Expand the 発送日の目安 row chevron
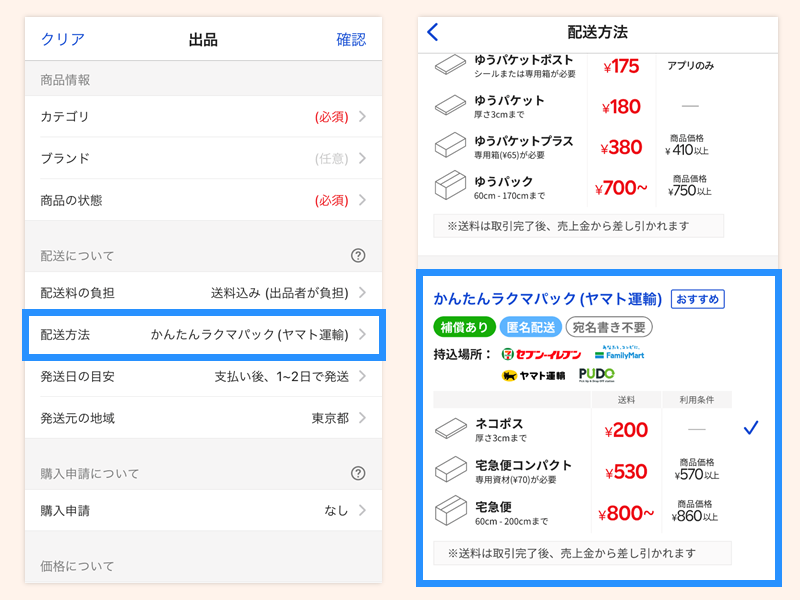Screen dimensions: 800x600 362,376
